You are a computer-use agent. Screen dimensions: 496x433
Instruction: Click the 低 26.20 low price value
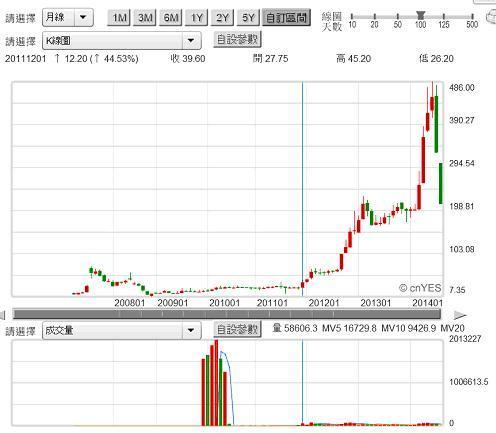[436, 59]
